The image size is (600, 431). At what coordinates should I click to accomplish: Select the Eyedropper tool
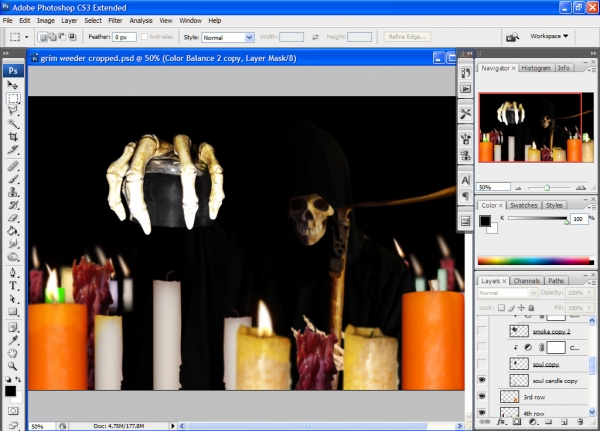coord(13,340)
